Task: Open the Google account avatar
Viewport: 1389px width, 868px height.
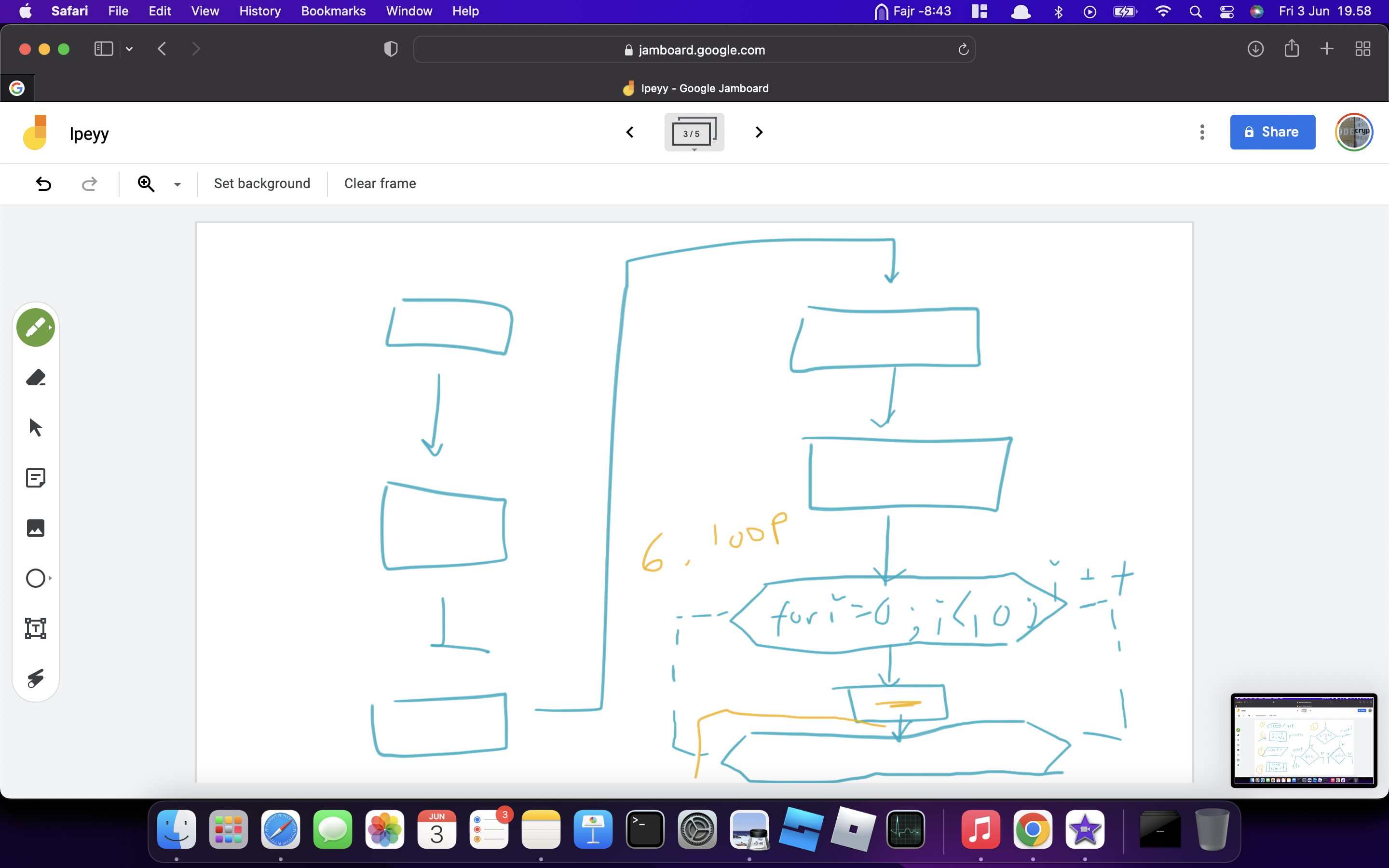Action: click(x=1353, y=132)
